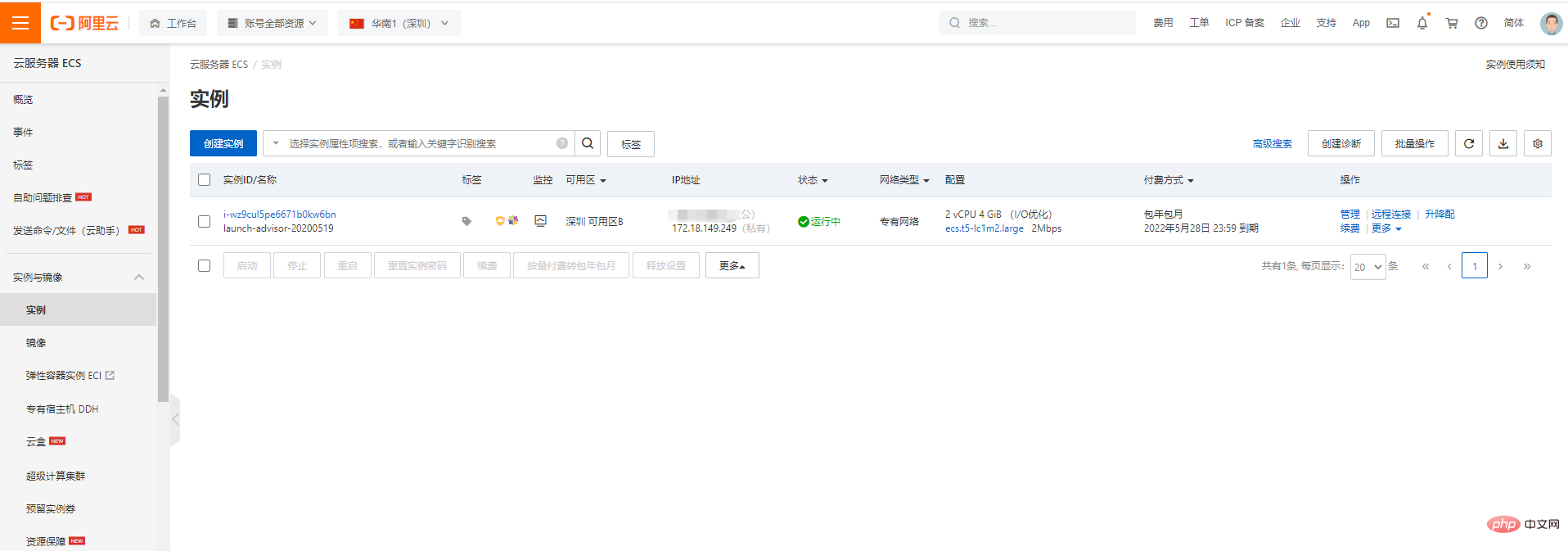Go to the next page arrow

click(x=1500, y=266)
